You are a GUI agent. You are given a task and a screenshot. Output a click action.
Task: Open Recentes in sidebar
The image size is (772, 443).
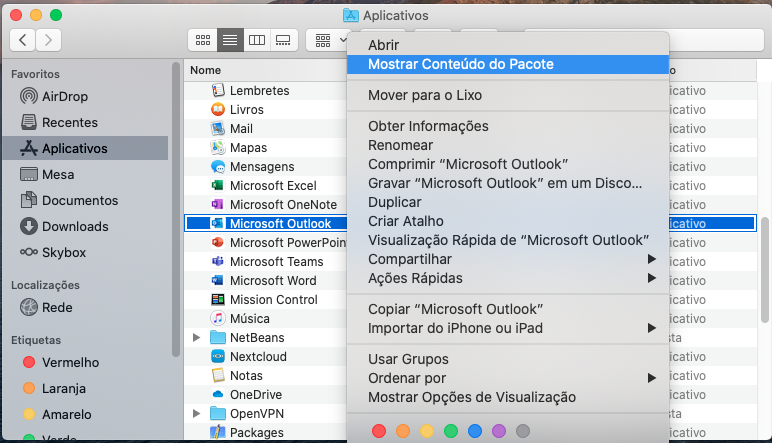[59, 123]
